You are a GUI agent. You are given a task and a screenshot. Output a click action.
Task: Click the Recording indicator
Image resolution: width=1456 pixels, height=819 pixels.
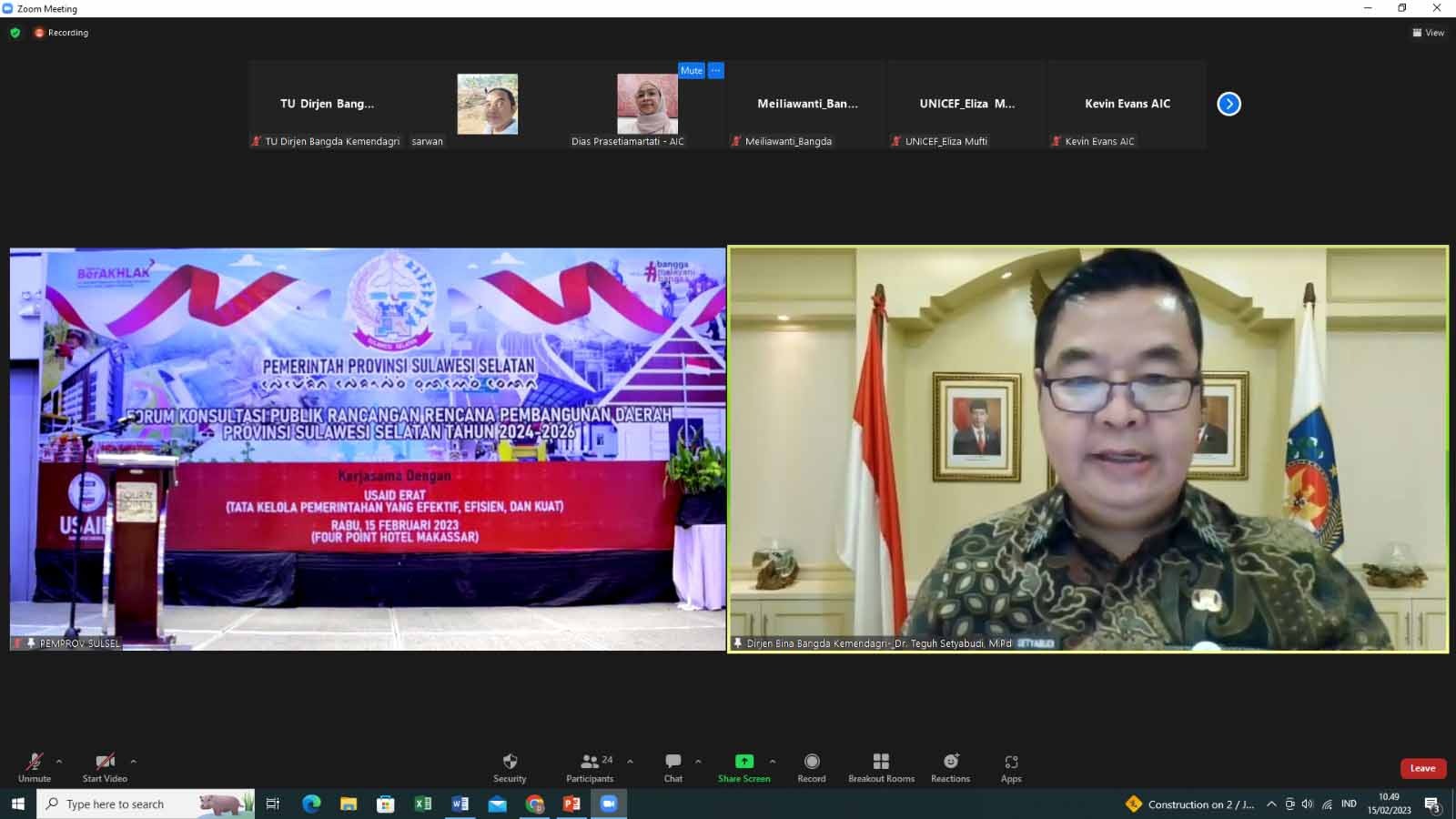(x=62, y=33)
